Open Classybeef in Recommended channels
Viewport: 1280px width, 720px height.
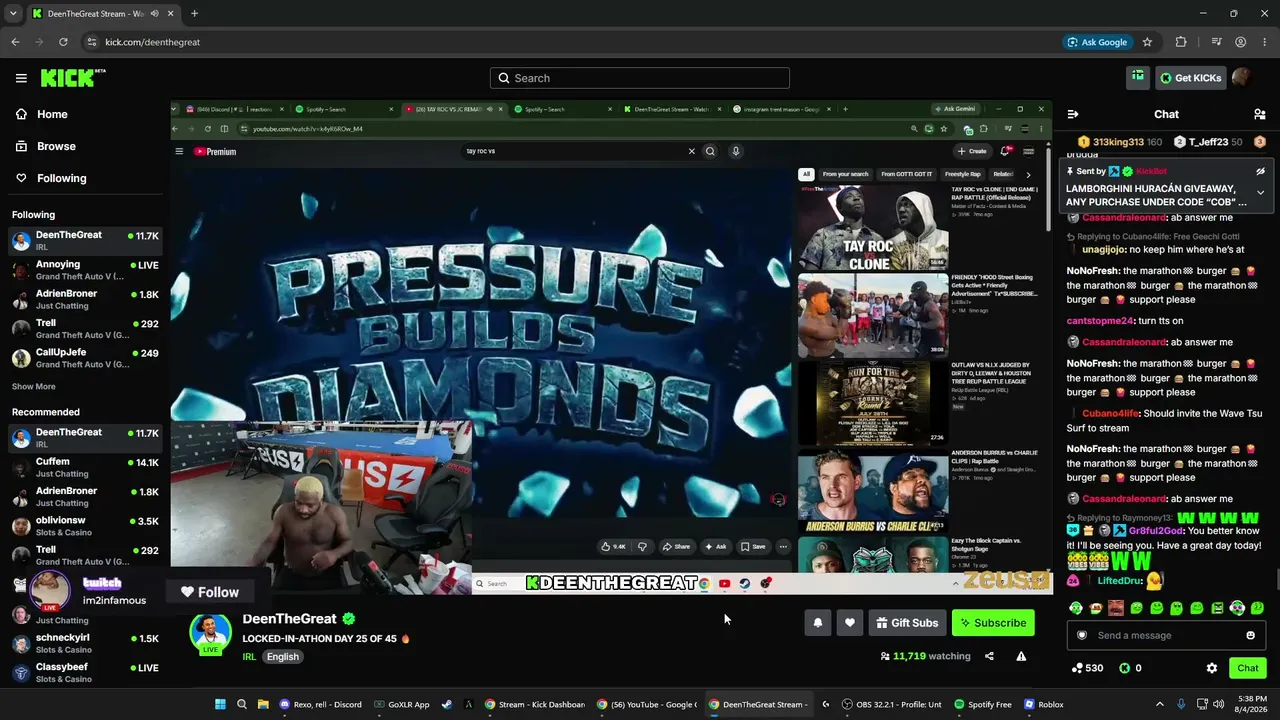tap(85, 673)
